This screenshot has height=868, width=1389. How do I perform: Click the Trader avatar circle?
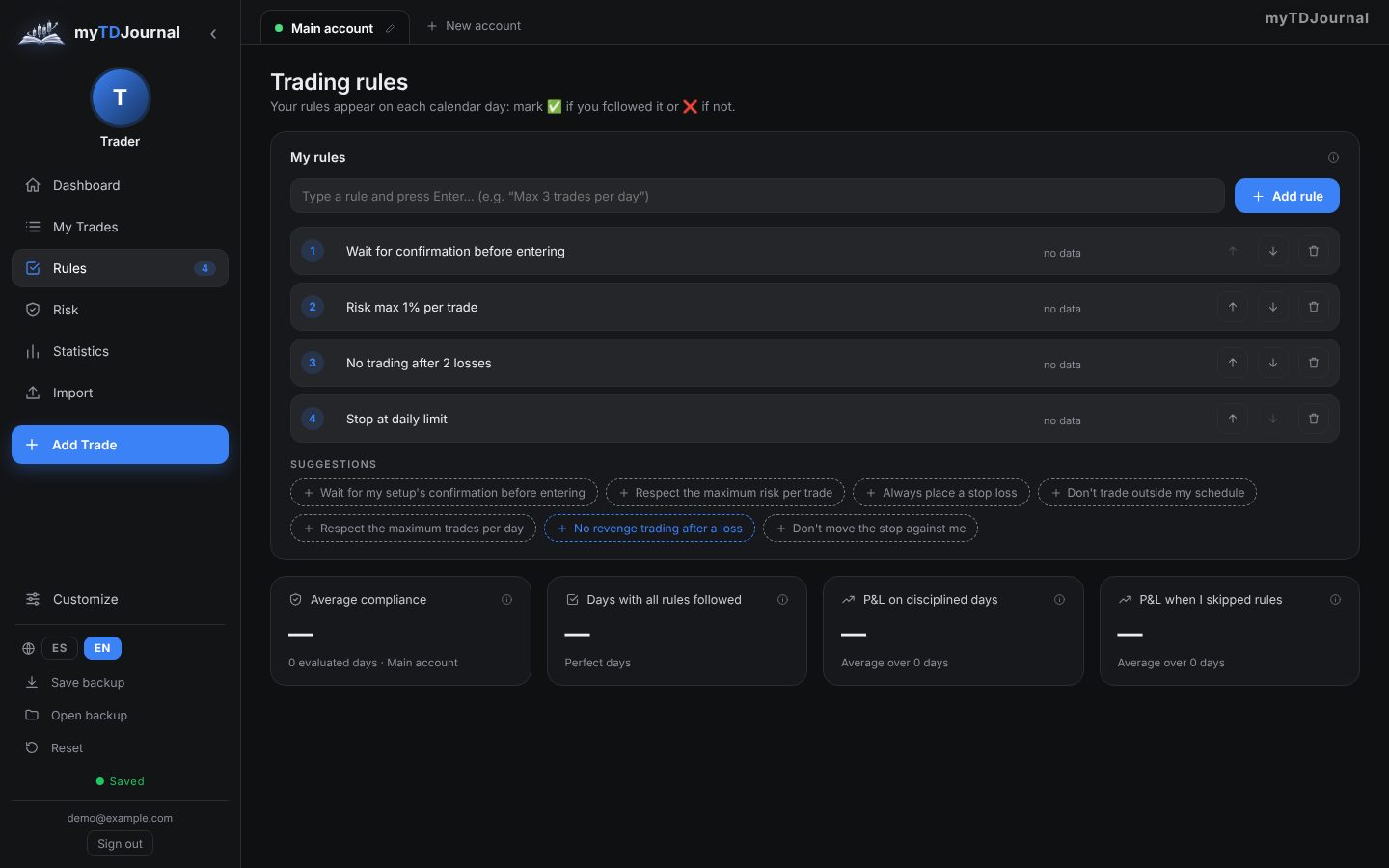click(x=120, y=97)
